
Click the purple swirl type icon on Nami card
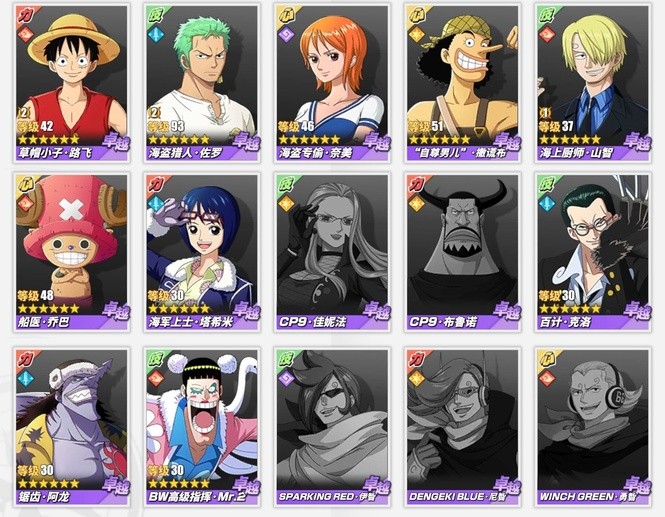click(285, 34)
